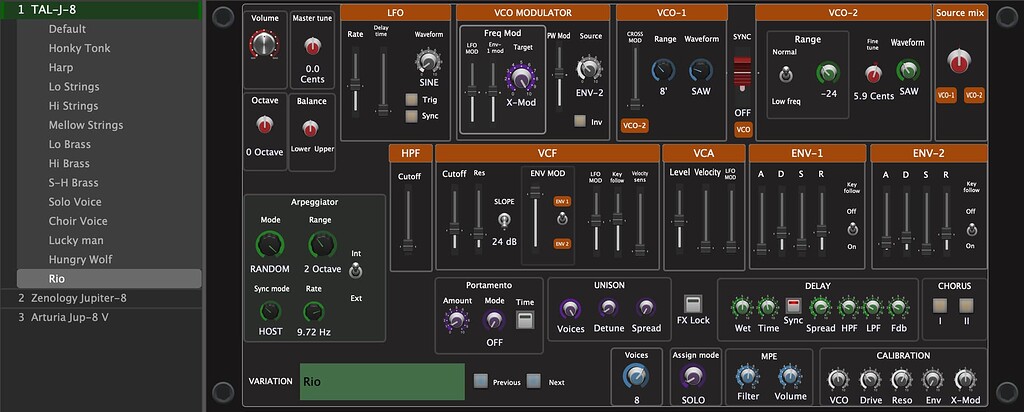Adjust the LFO Waveform SINE knob
The height and width of the screenshot is (412, 1024).
point(427,63)
